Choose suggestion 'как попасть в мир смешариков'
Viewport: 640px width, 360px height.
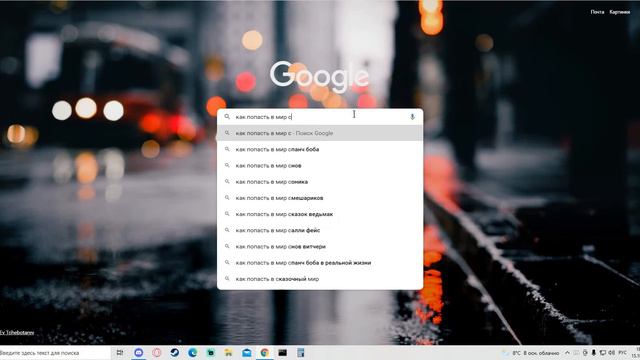[320, 198]
